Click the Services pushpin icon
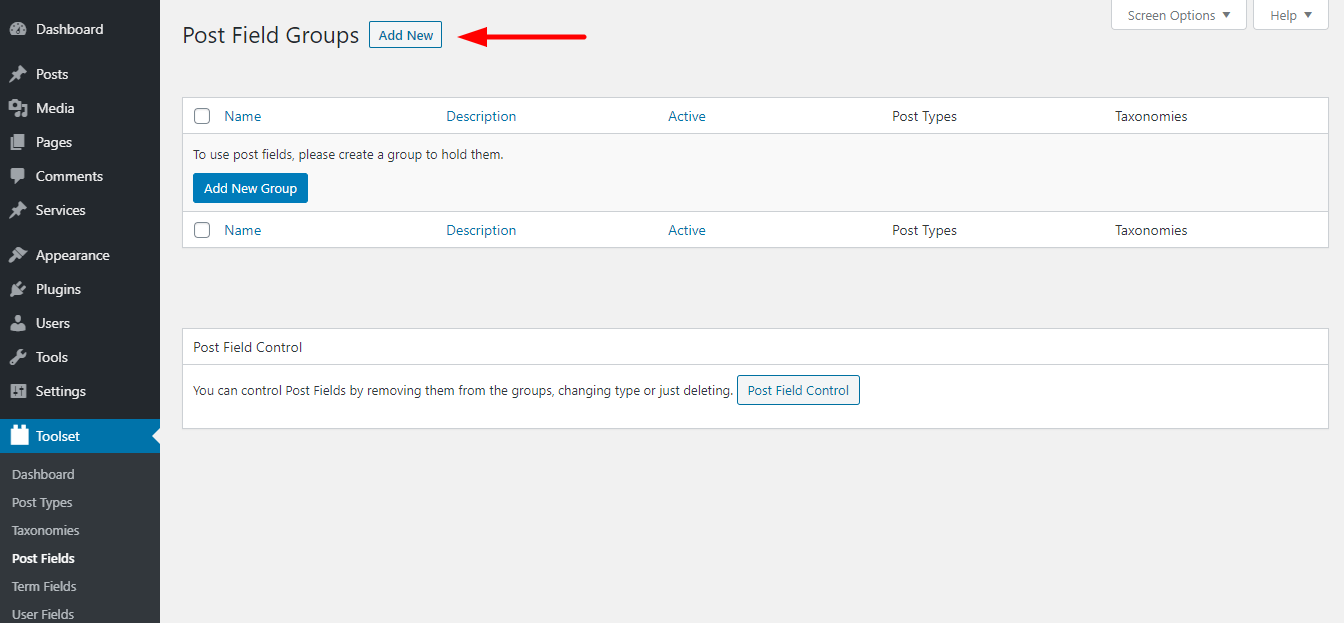The height and width of the screenshot is (623, 1344). (x=18, y=210)
